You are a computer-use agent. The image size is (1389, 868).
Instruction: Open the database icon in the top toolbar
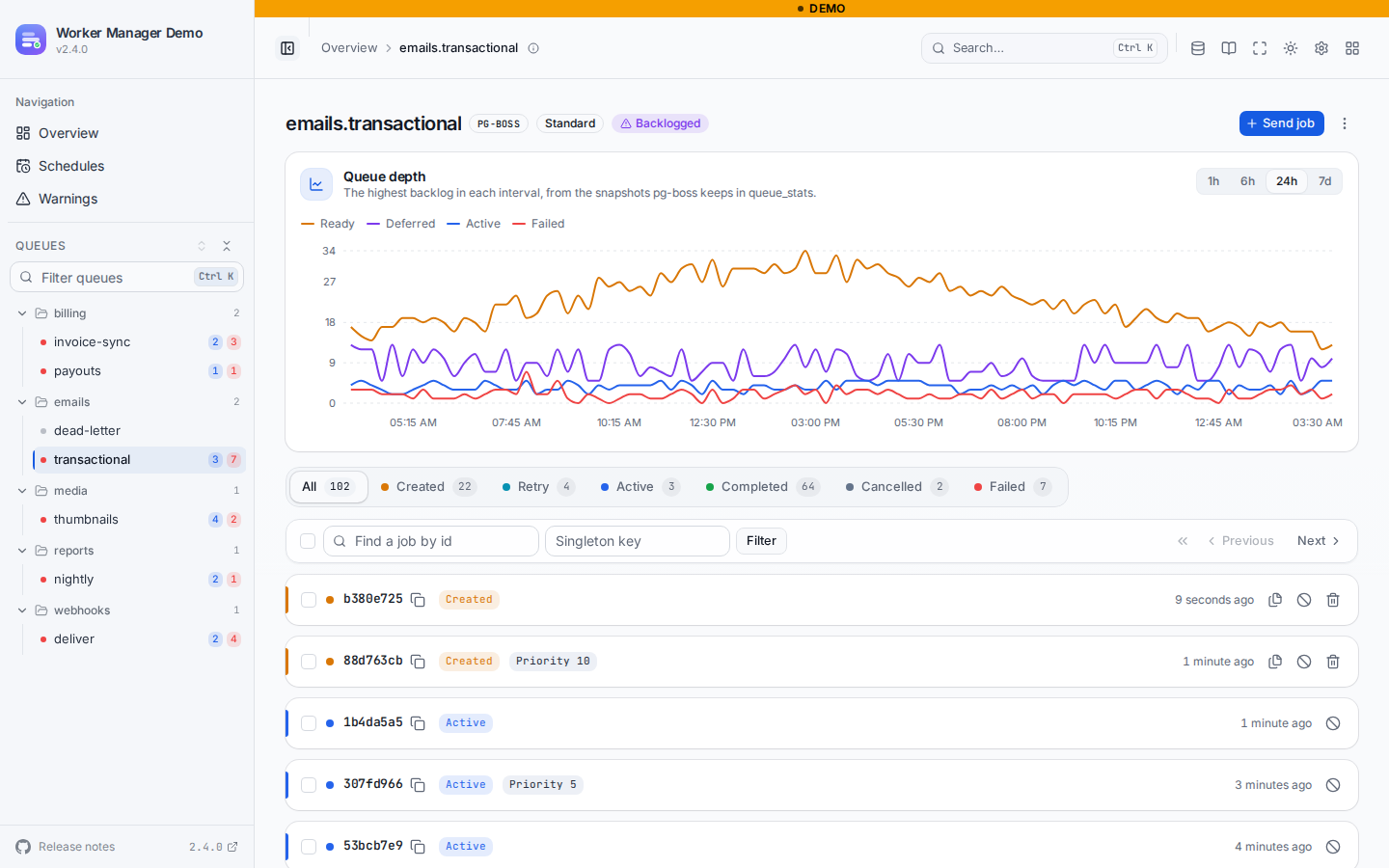click(1198, 48)
